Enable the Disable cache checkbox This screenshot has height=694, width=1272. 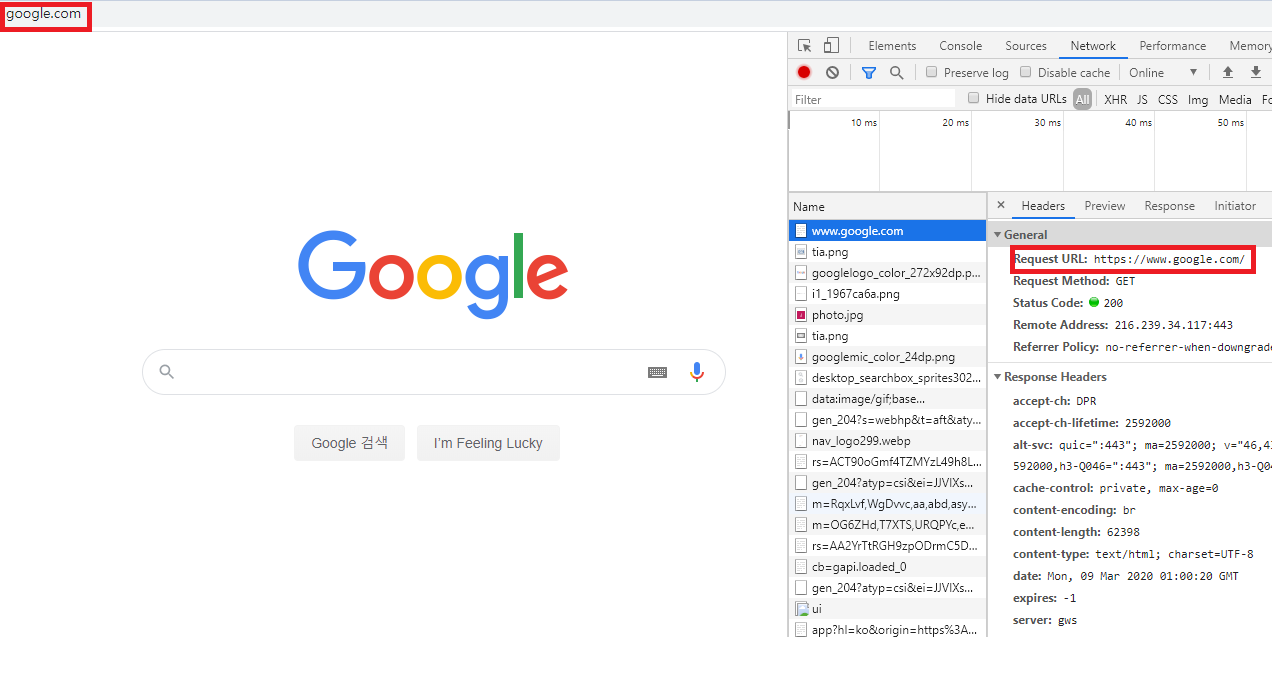(1026, 72)
